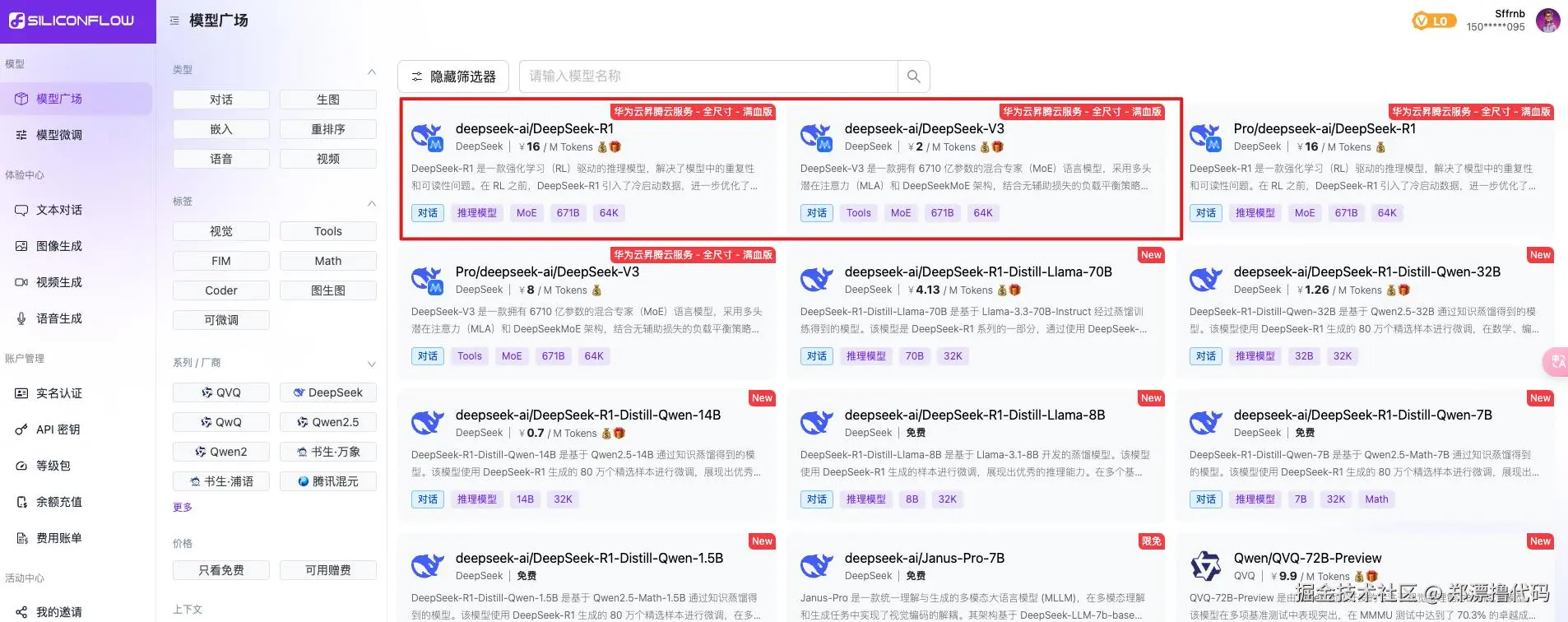The image size is (1568, 622).
Task: Click the DeepSeek-R1-Distill-Qwen-7B whale logo
Action: [x=1205, y=423]
